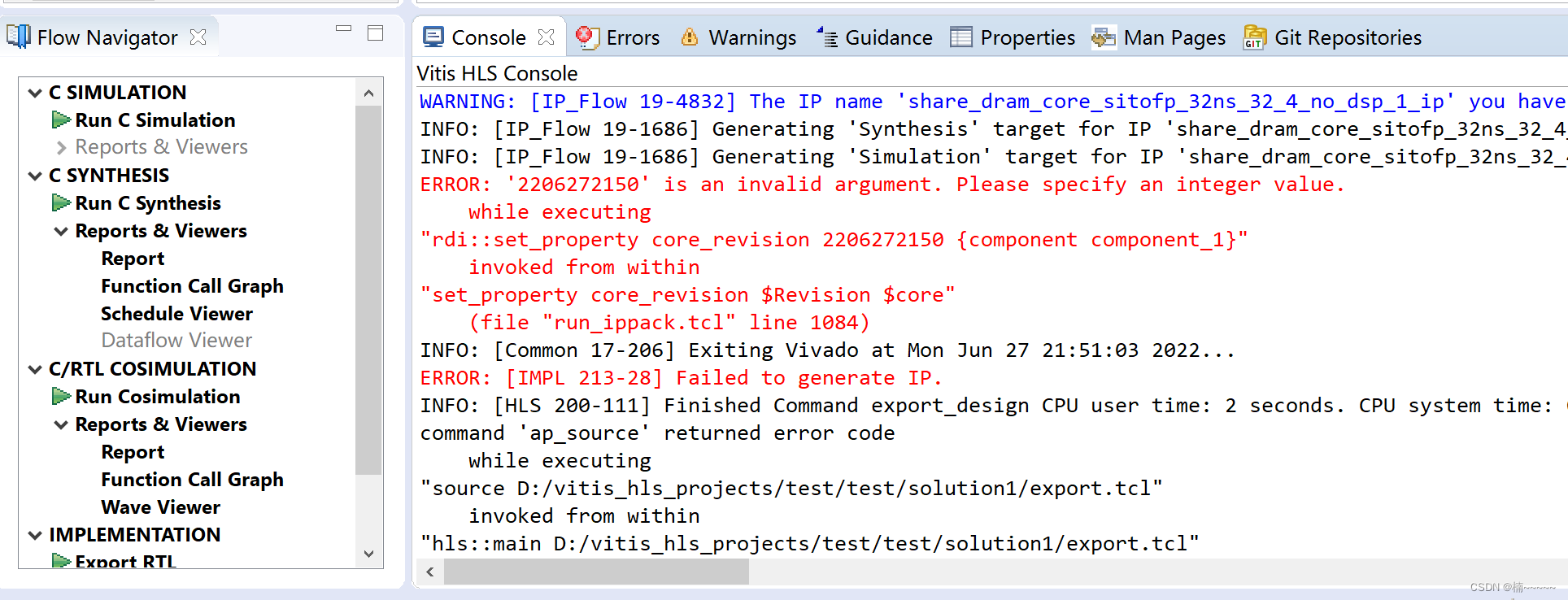Click the 'Finished Command export_design' info line

992,405
